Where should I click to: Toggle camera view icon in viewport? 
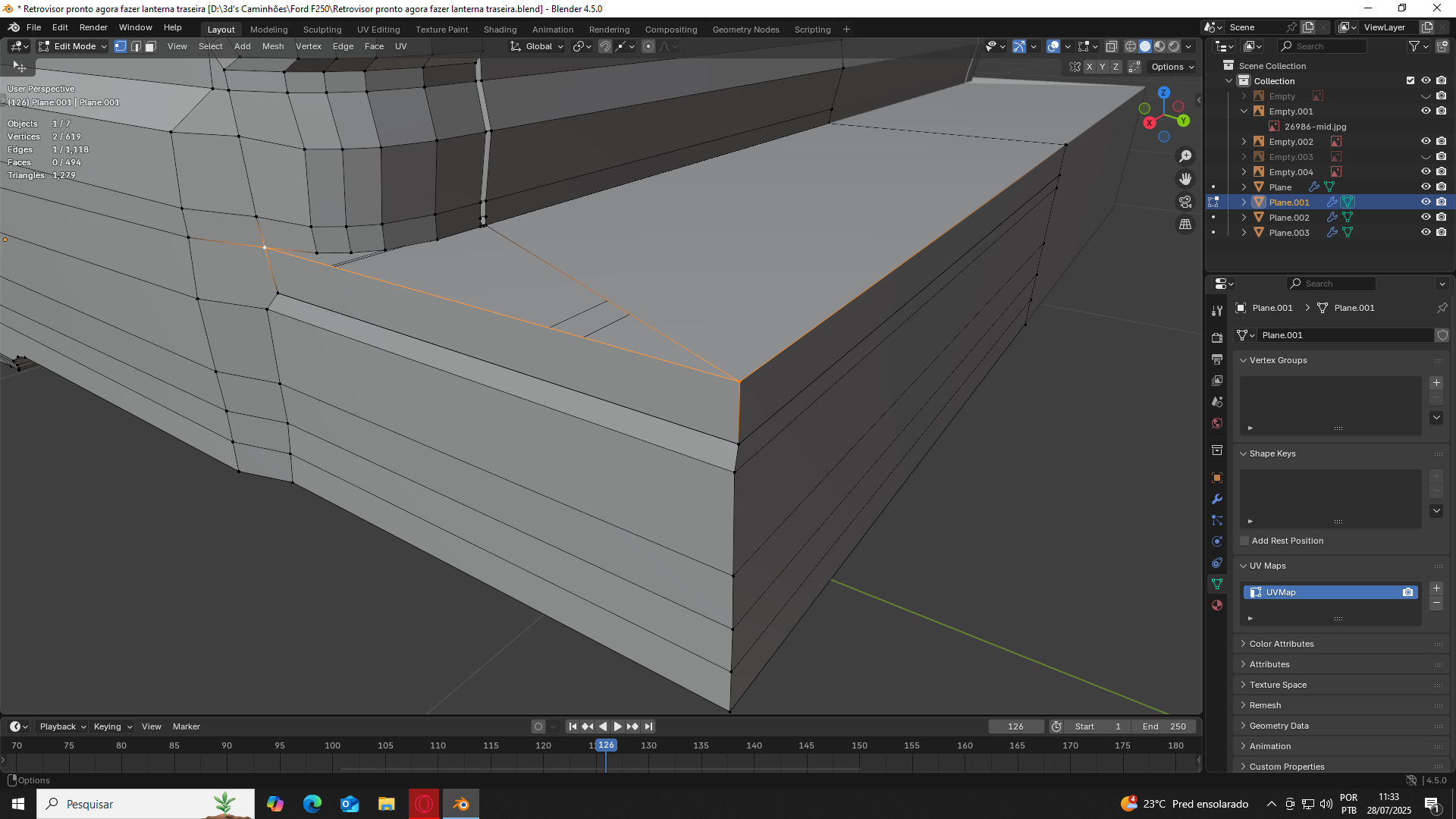pyautogui.click(x=1185, y=202)
